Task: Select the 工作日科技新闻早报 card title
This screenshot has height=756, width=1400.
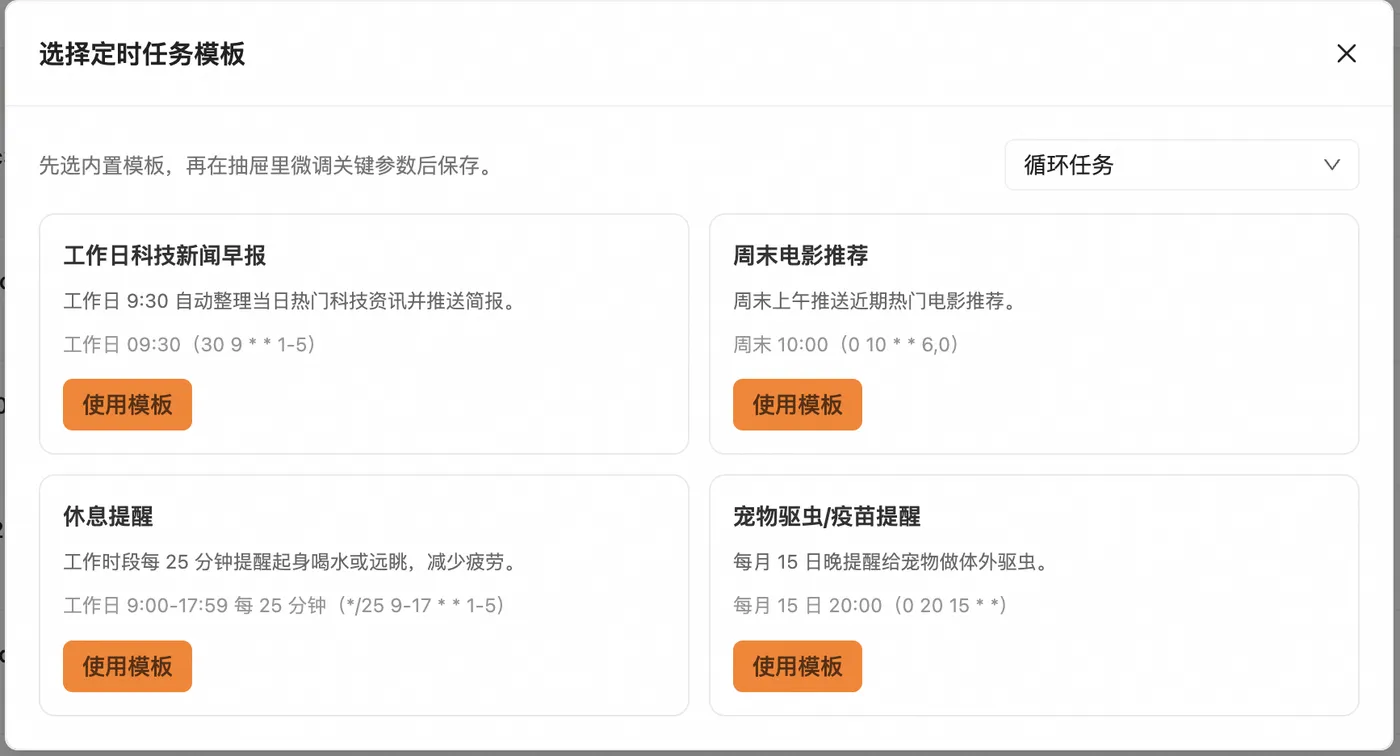Action: pos(165,256)
